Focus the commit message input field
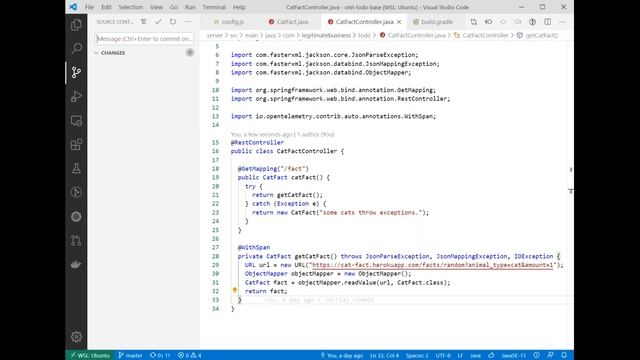This screenshot has height=360, width=640. pyautogui.click(x=144, y=38)
